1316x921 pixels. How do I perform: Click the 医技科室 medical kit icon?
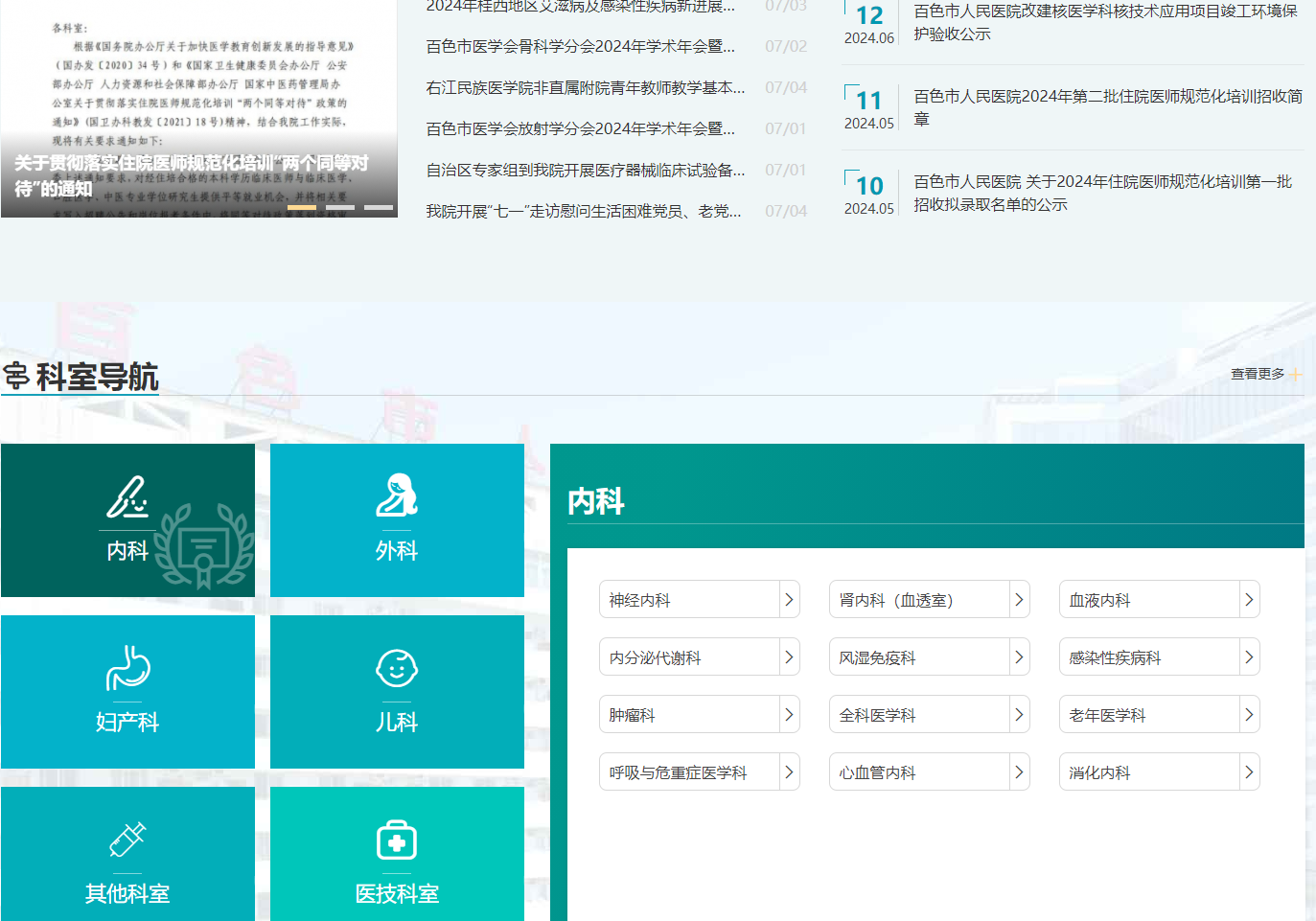pyautogui.click(x=397, y=840)
